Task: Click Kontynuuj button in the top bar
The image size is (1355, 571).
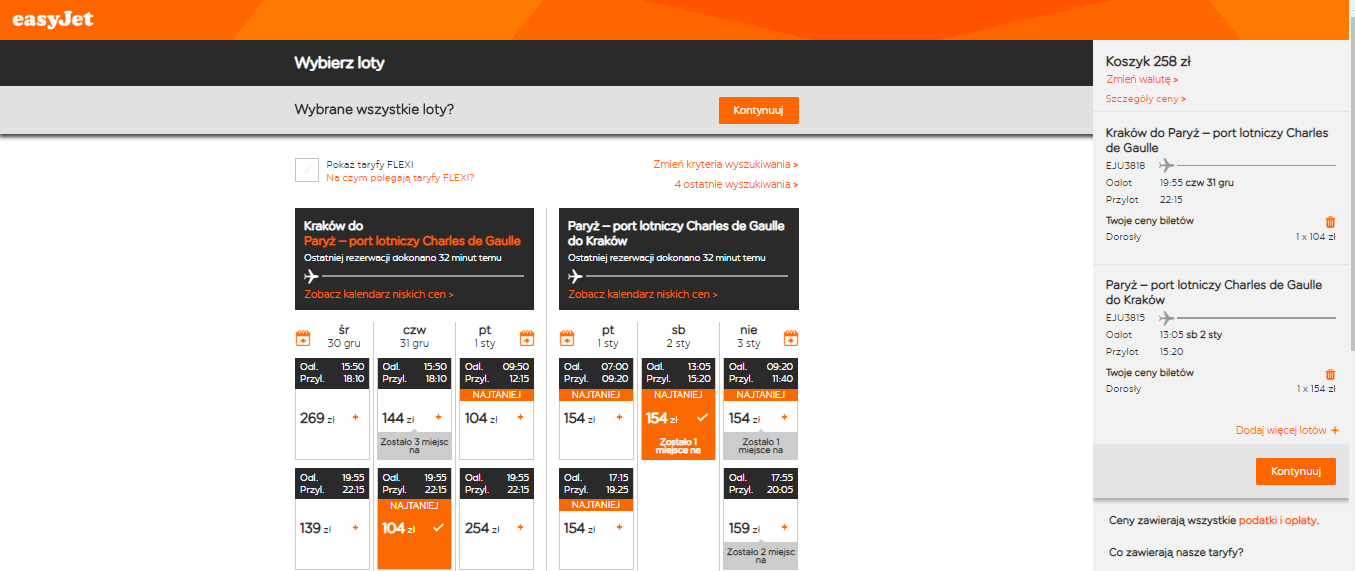Action: coord(759,110)
